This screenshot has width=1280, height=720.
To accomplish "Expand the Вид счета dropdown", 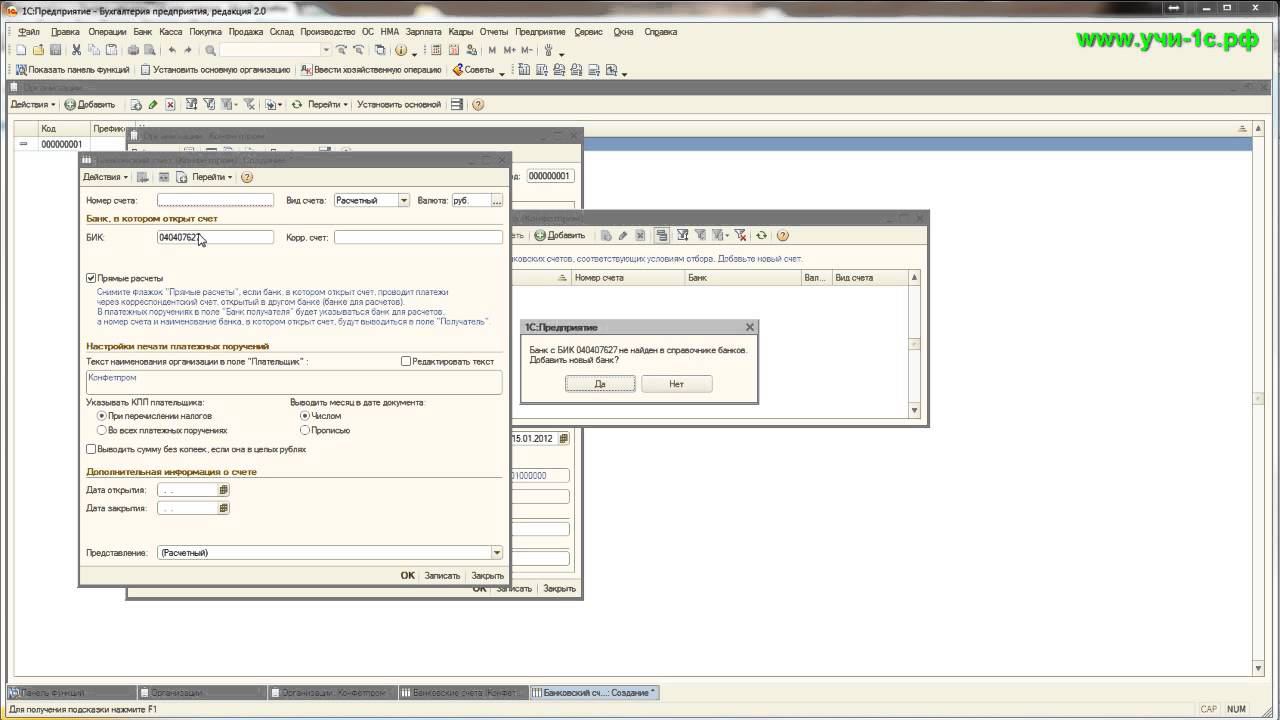I will (x=404, y=200).
